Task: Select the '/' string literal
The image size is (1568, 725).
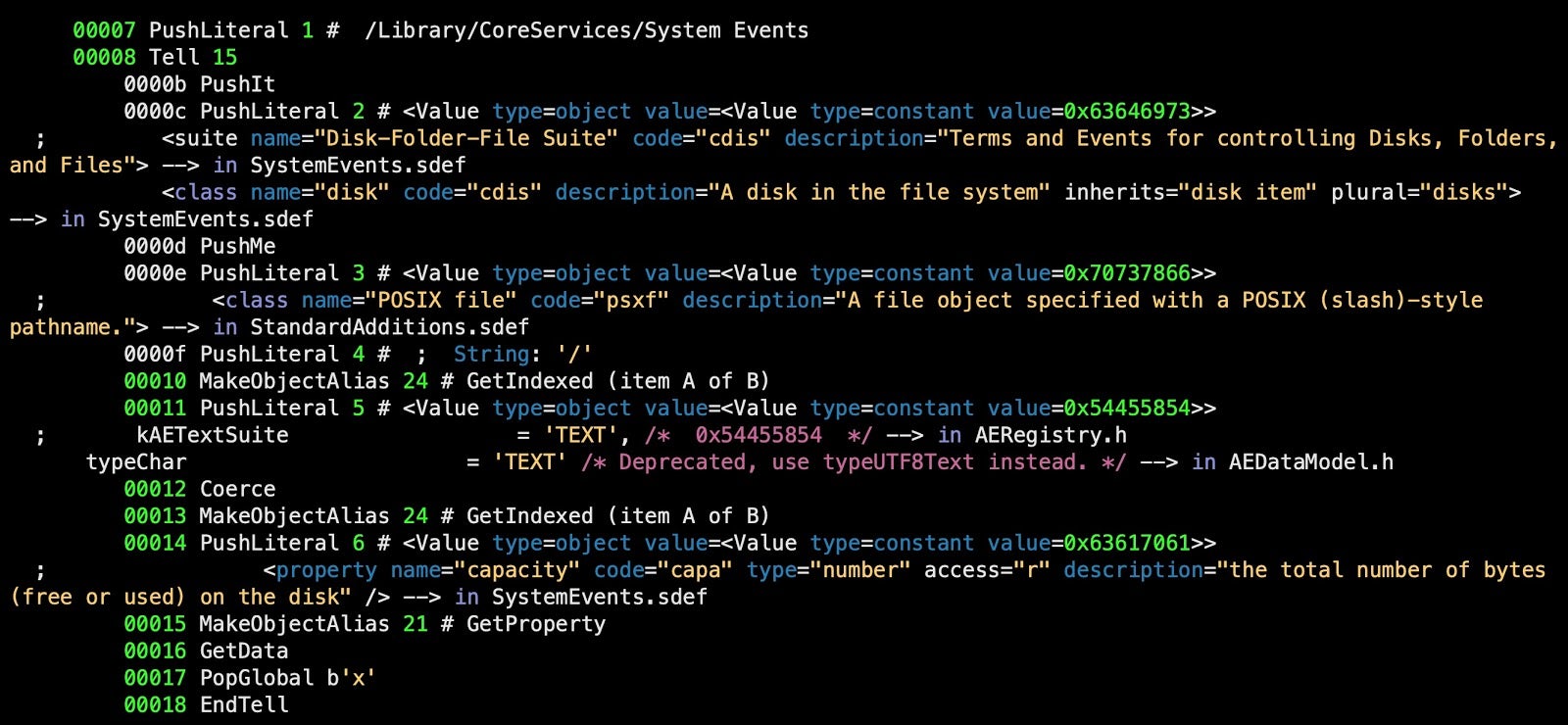Action: click(x=574, y=354)
